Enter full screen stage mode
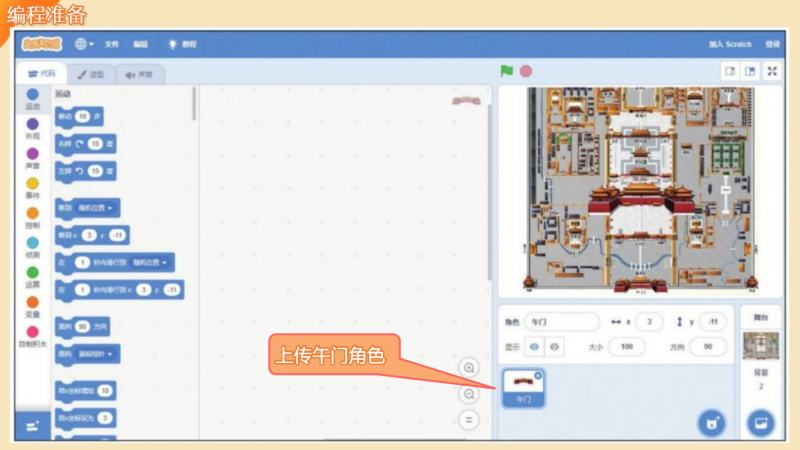This screenshot has width=800, height=450. pos(772,71)
